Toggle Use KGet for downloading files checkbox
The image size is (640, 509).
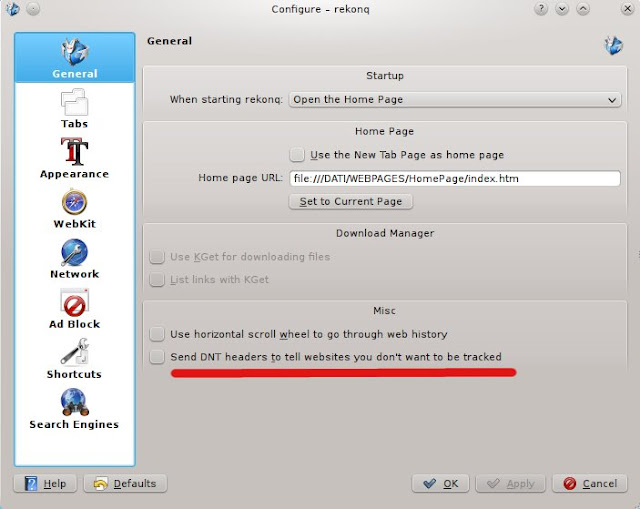[x=157, y=257]
